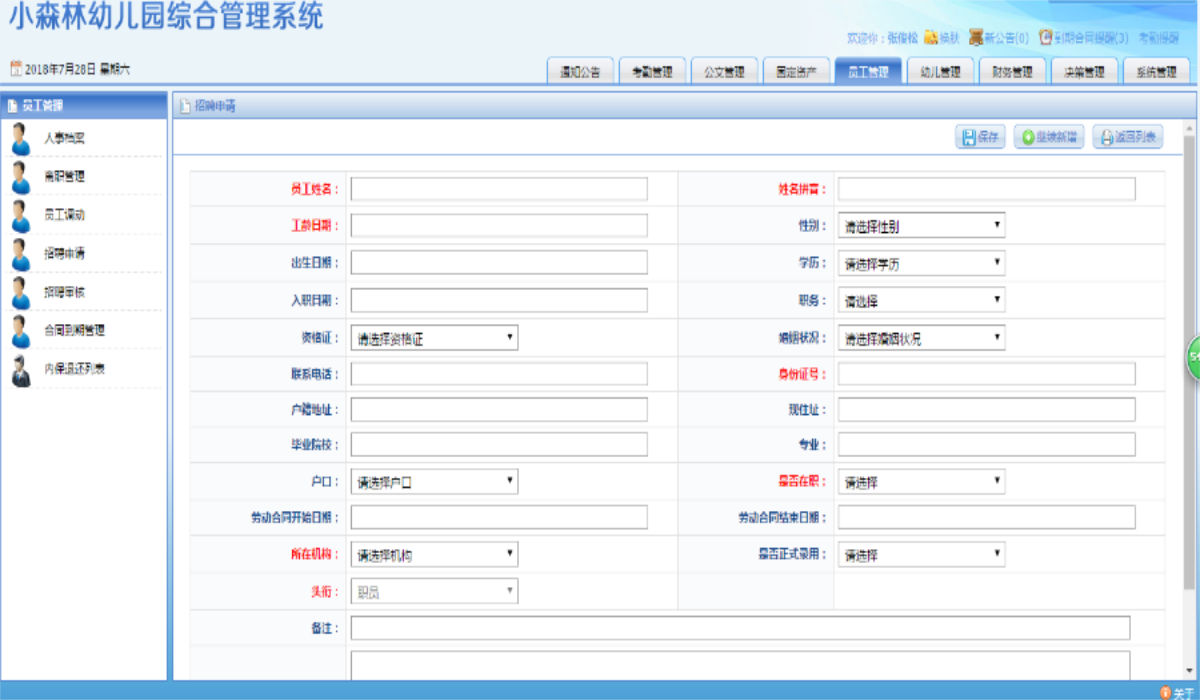1200x700 pixels.
Task: Open the 幼儿管理 tab
Action: [940, 71]
